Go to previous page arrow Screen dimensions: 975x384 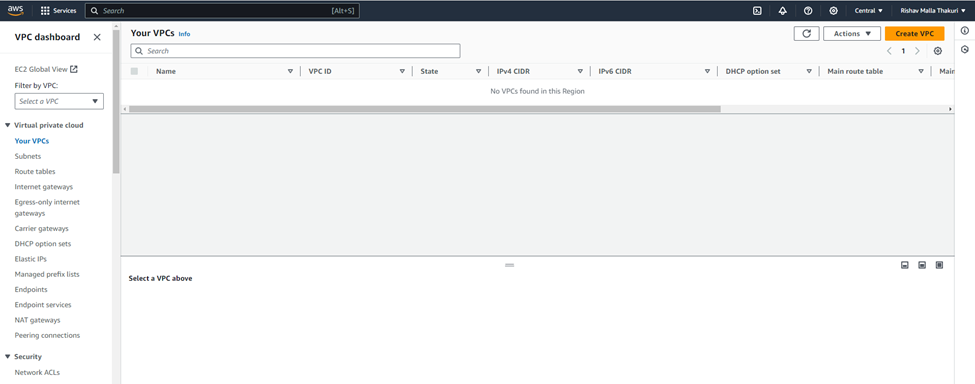[889, 51]
